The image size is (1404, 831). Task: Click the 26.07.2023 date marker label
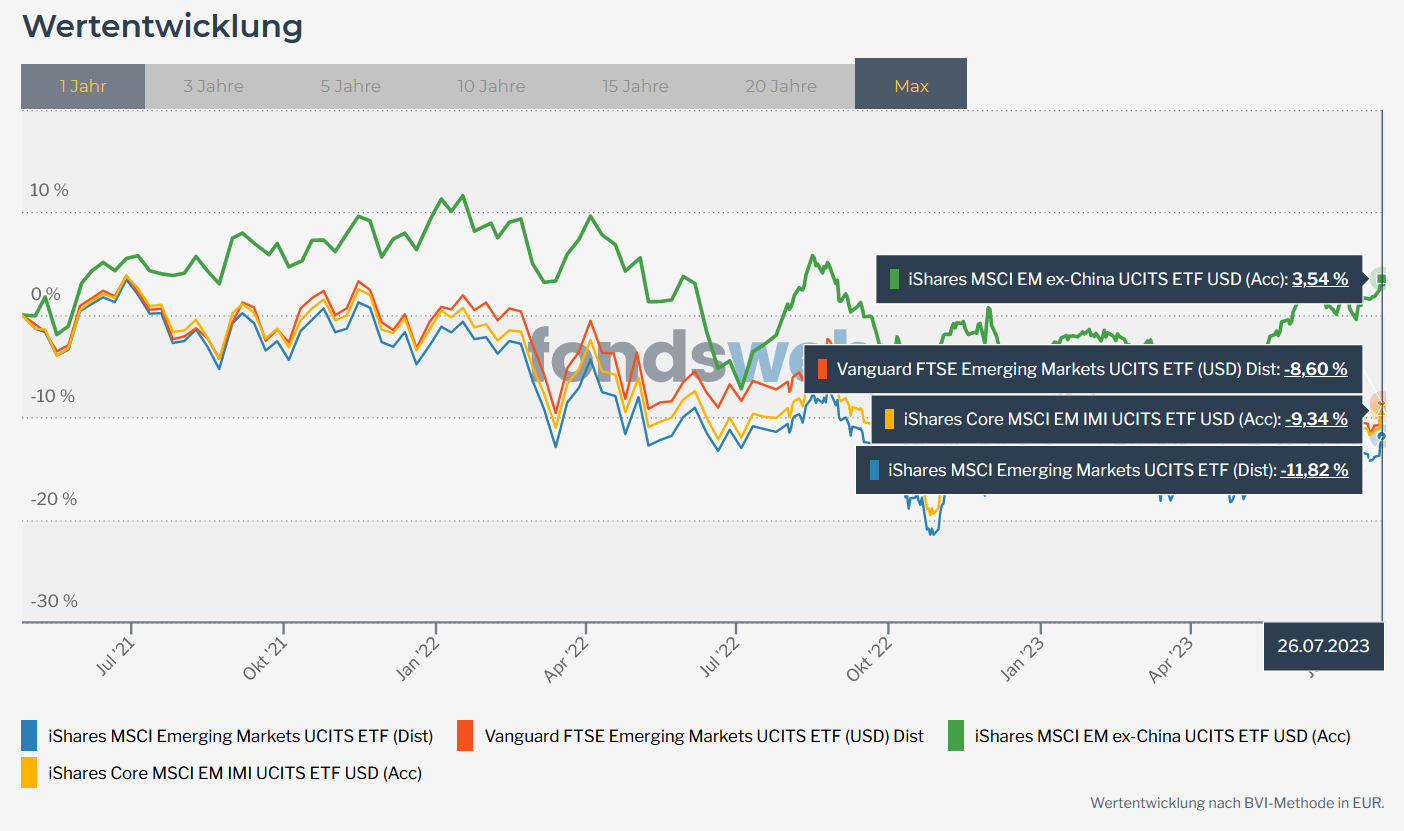coord(1323,646)
